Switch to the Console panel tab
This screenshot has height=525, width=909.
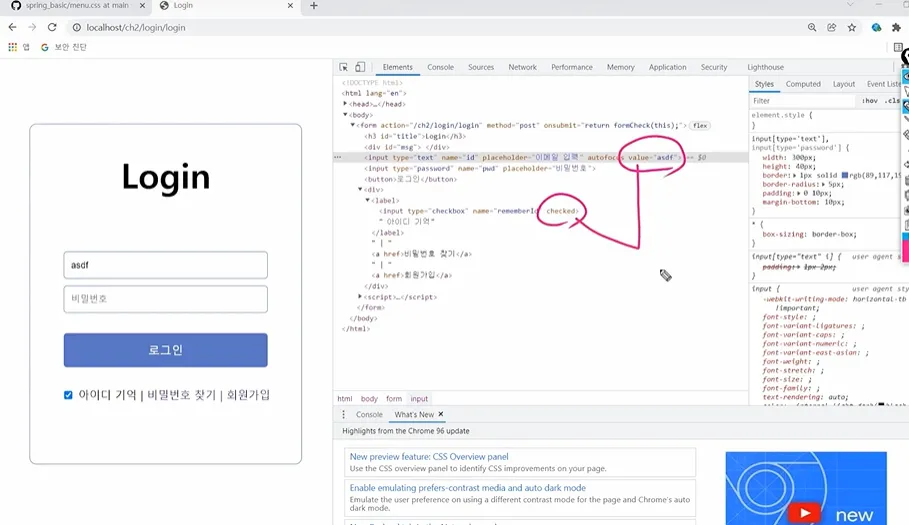tap(441, 67)
